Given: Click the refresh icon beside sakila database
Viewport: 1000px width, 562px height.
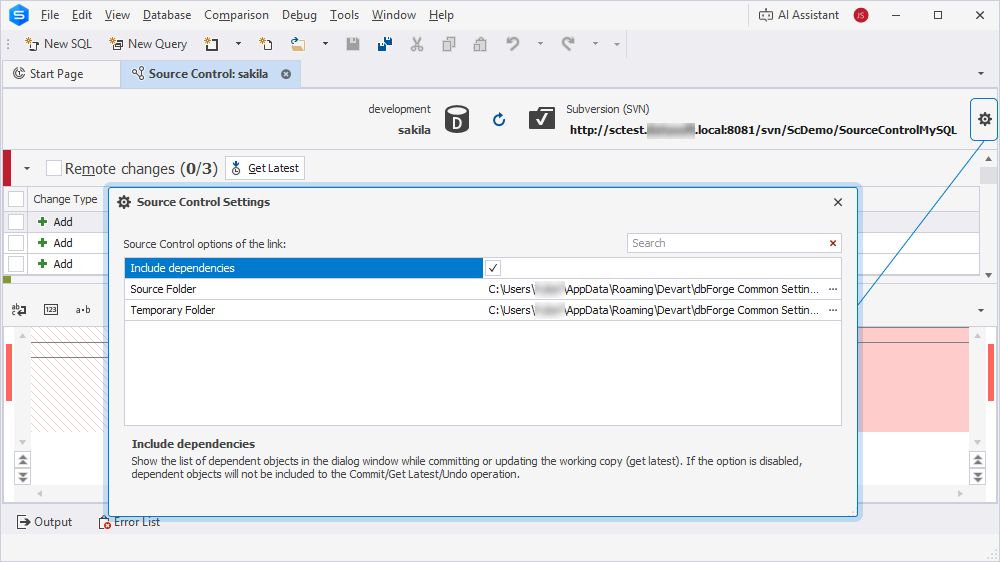Looking at the screenshot, I should pyautogui.click(x=499, y=120).
